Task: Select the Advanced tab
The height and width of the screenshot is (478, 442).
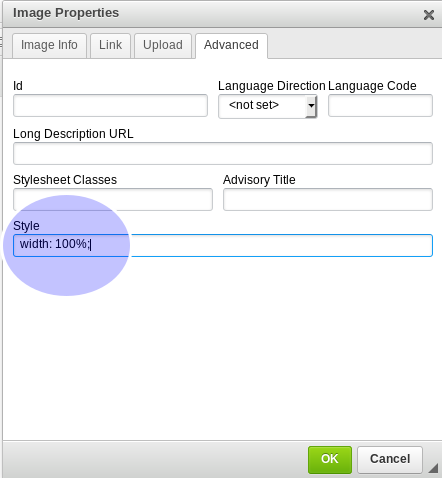Action: pyautogui.click(x=231, y=45)
